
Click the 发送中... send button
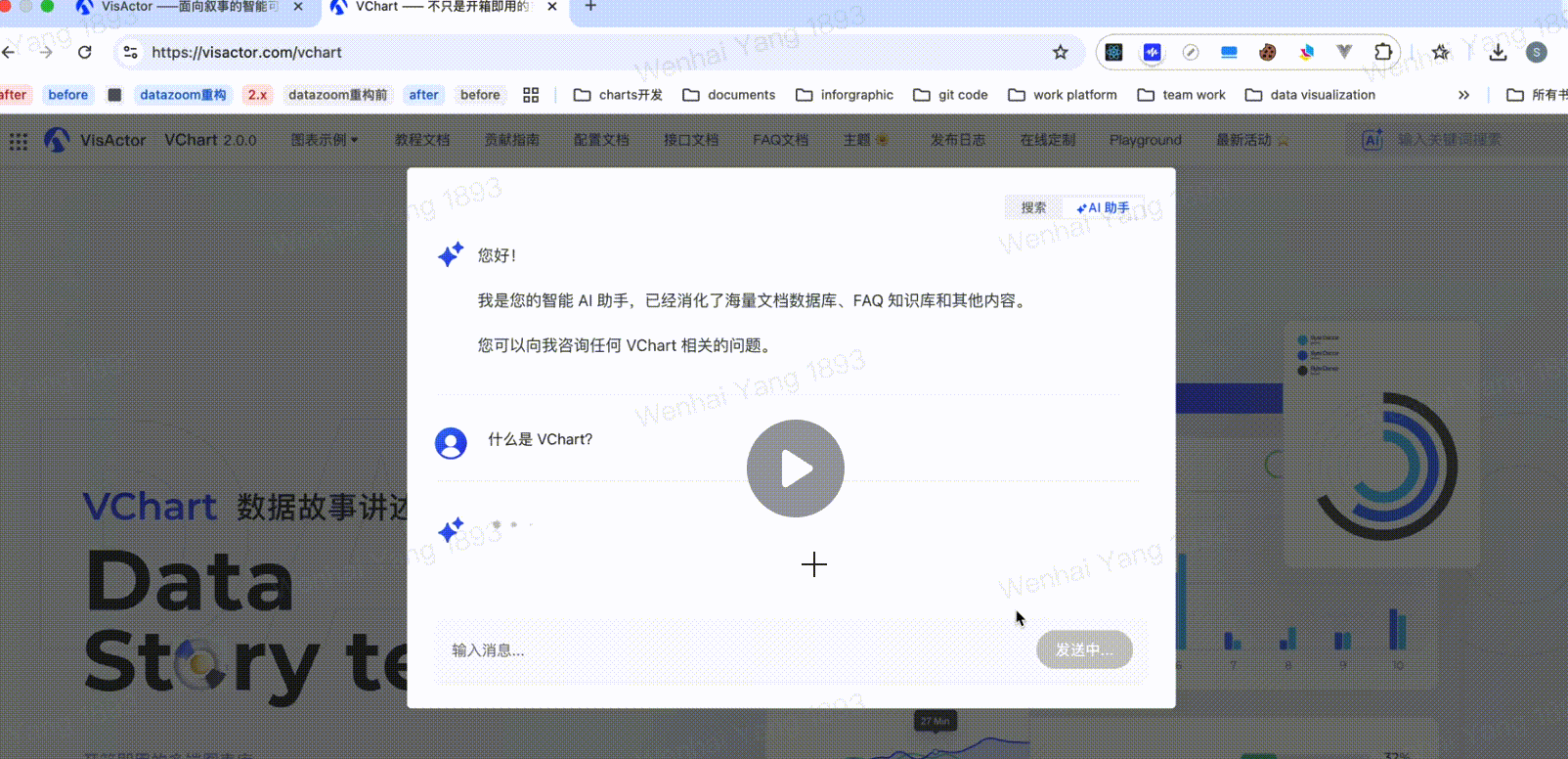point(1084,649)
